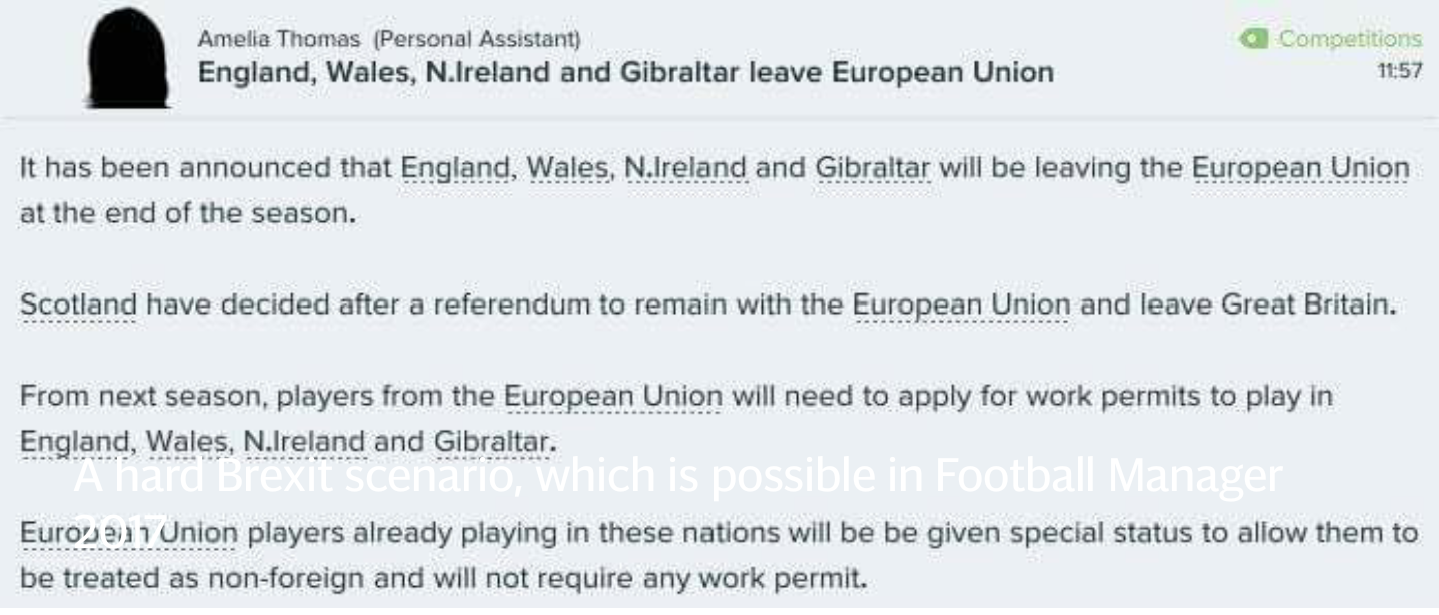Open the headline about leaving European Union
Screen dimensions: 1439x615
pyautogui.click(x=625, y=72)
